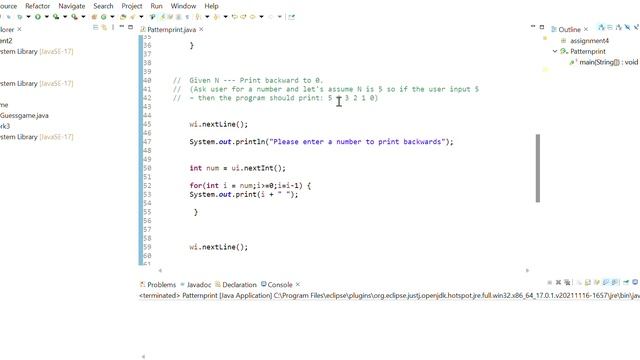640x360 pixels.
Task: Maximize the Package Explorer view
Action: click(x=131, y=27)
